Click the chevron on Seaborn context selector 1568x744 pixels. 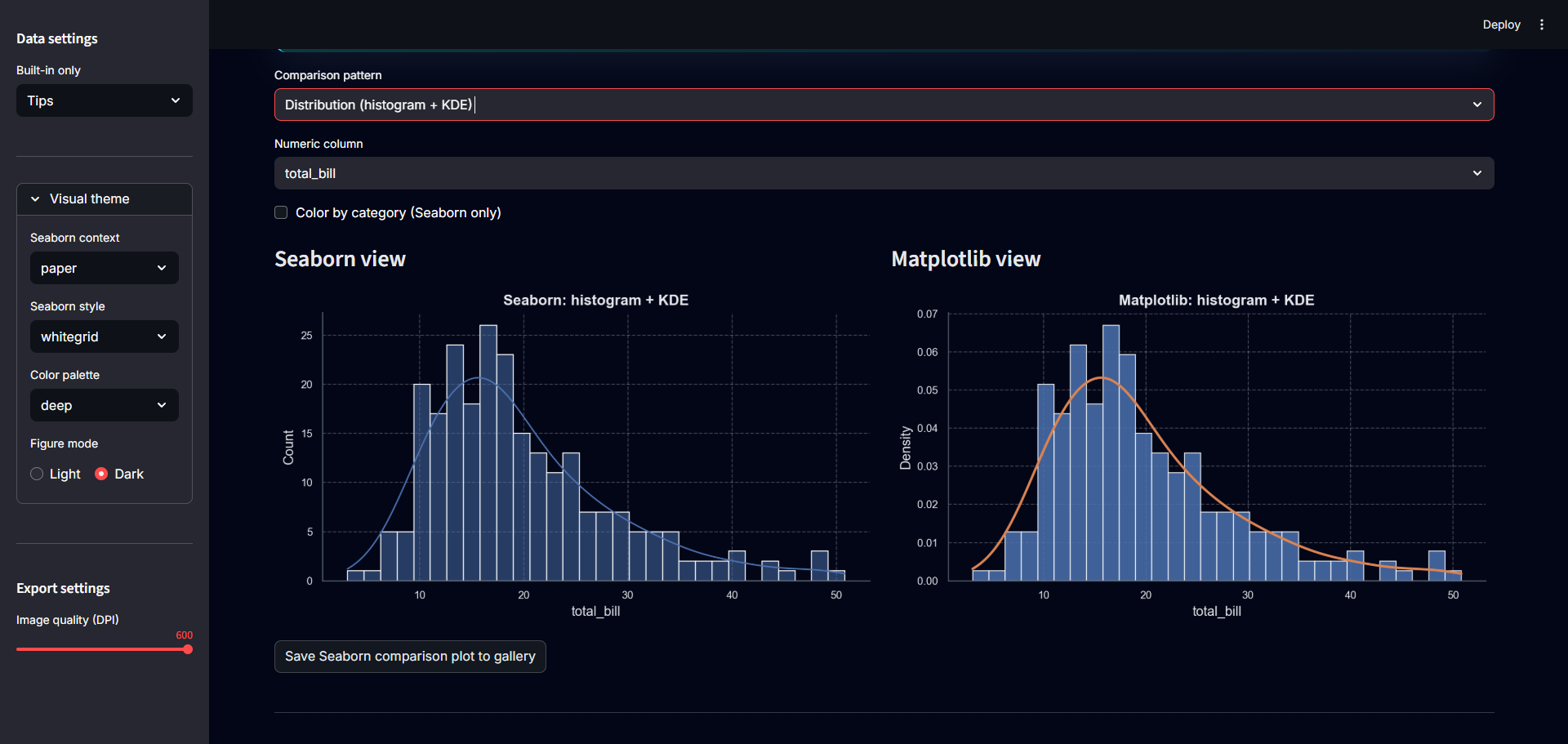(x=161, y=268)
